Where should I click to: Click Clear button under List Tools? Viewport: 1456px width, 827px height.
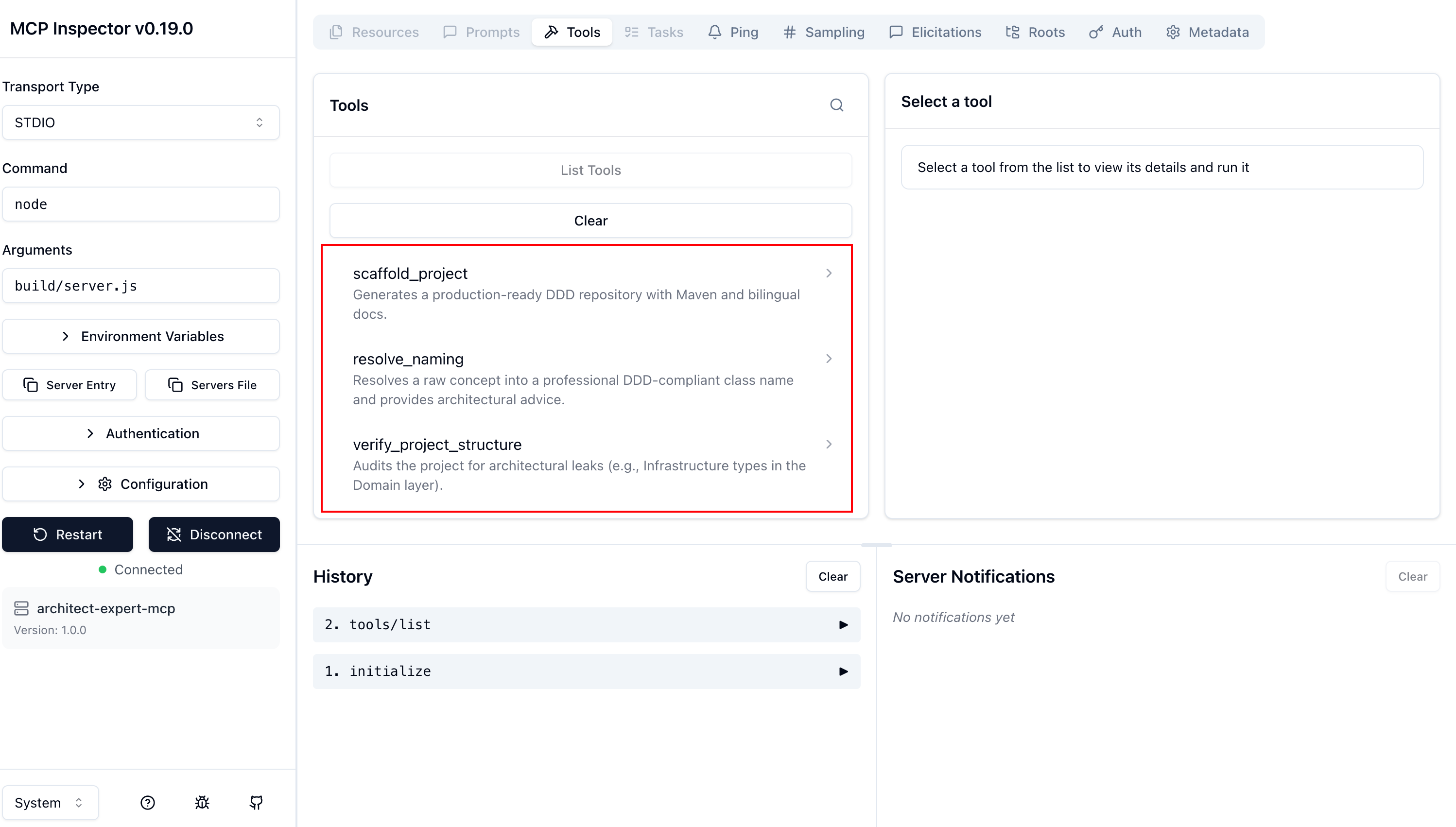[591, 221]
